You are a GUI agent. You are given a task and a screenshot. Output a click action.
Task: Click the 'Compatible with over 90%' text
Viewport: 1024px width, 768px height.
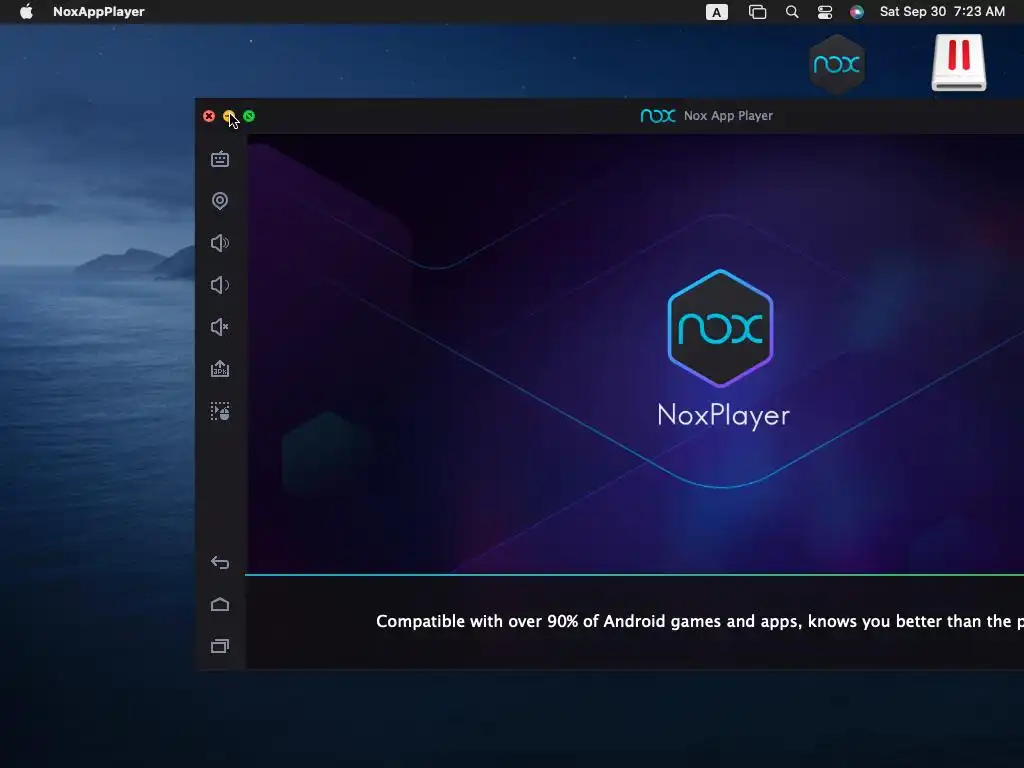[x=699, y=621]
